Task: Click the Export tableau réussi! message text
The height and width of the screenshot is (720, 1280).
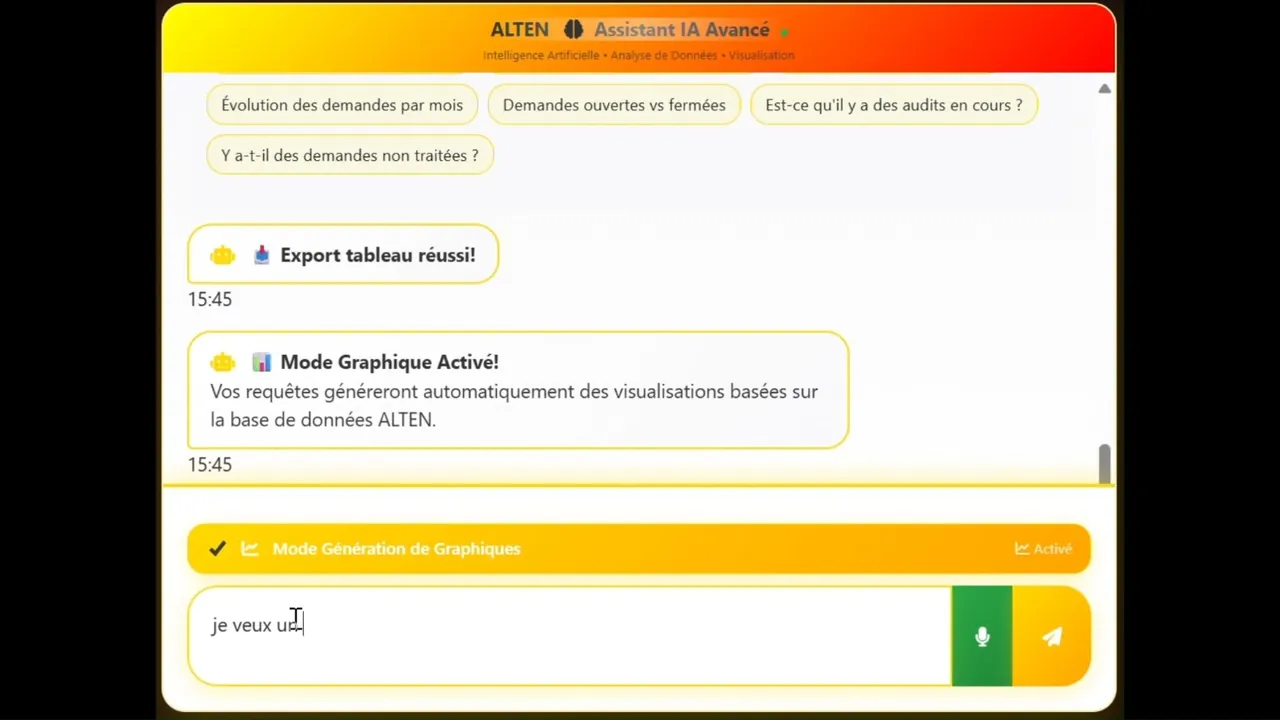Action: coord(378,255)
